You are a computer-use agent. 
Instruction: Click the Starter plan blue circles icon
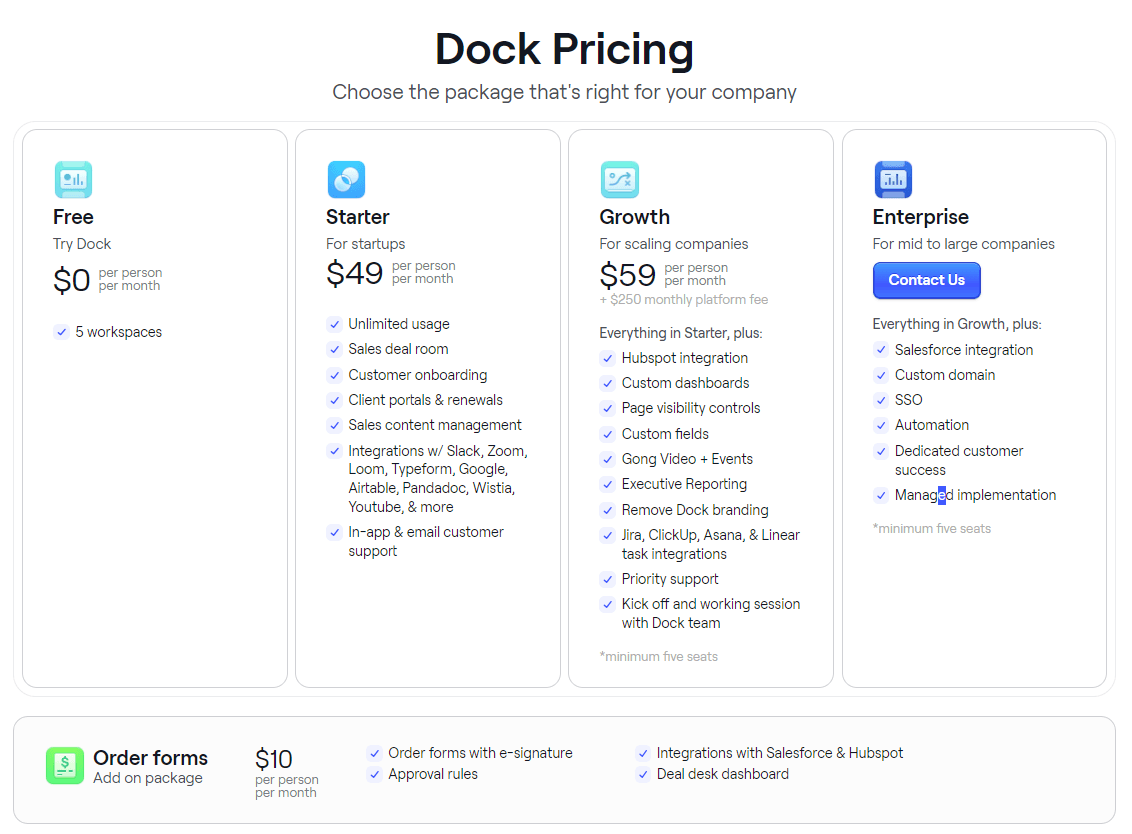click(x=347, y=179)
